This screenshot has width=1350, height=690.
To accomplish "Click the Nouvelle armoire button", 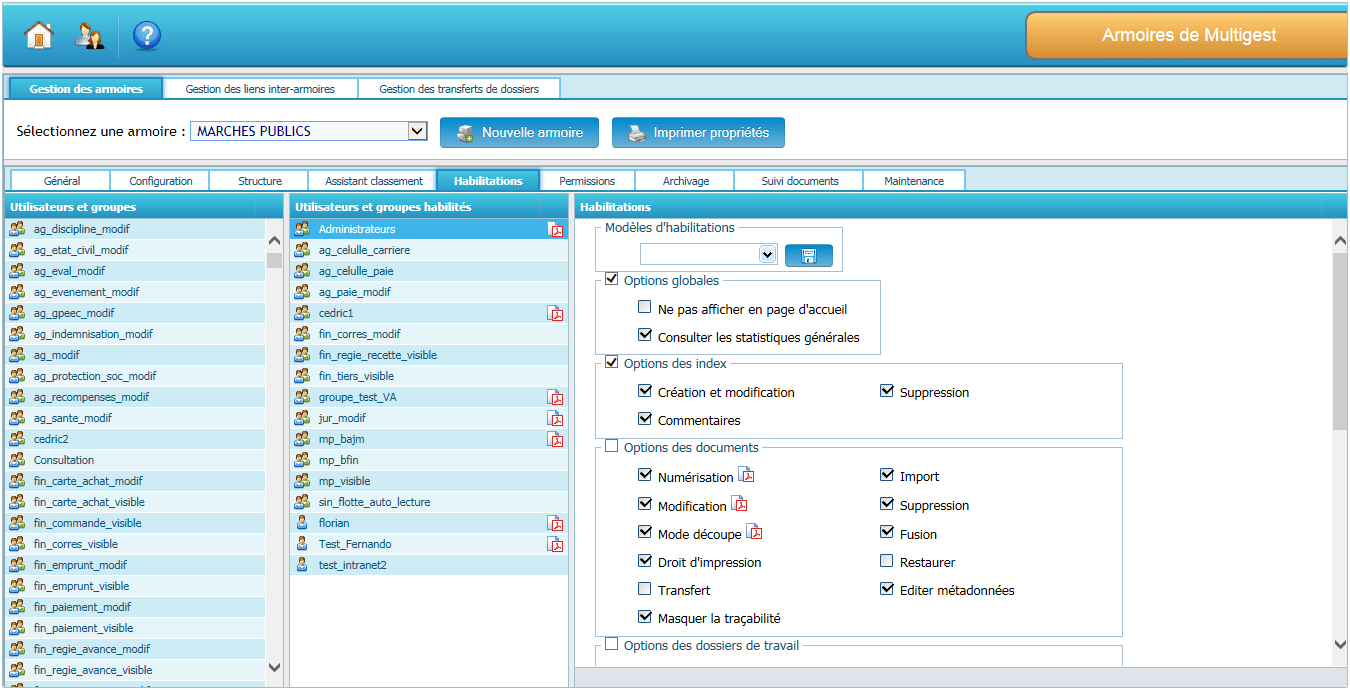I will coord(519,133).
